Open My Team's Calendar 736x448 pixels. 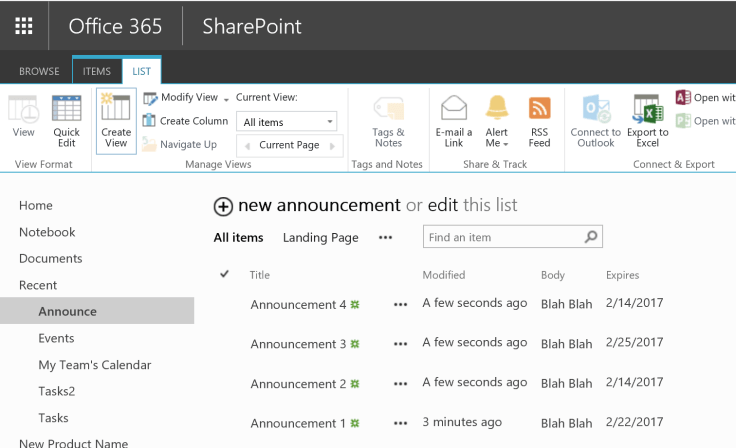click(x=95, y=365)
